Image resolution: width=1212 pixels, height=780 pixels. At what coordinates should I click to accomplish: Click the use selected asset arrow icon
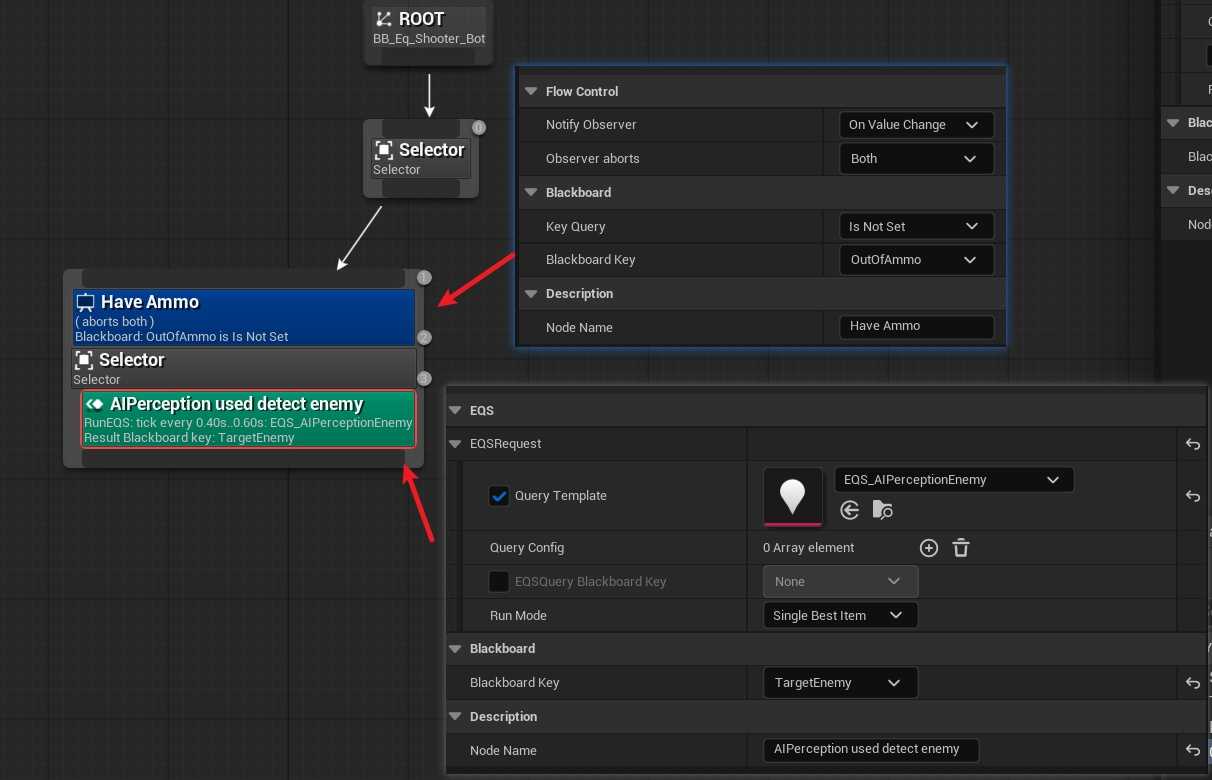pyautogui.click(x=850, y=510)
